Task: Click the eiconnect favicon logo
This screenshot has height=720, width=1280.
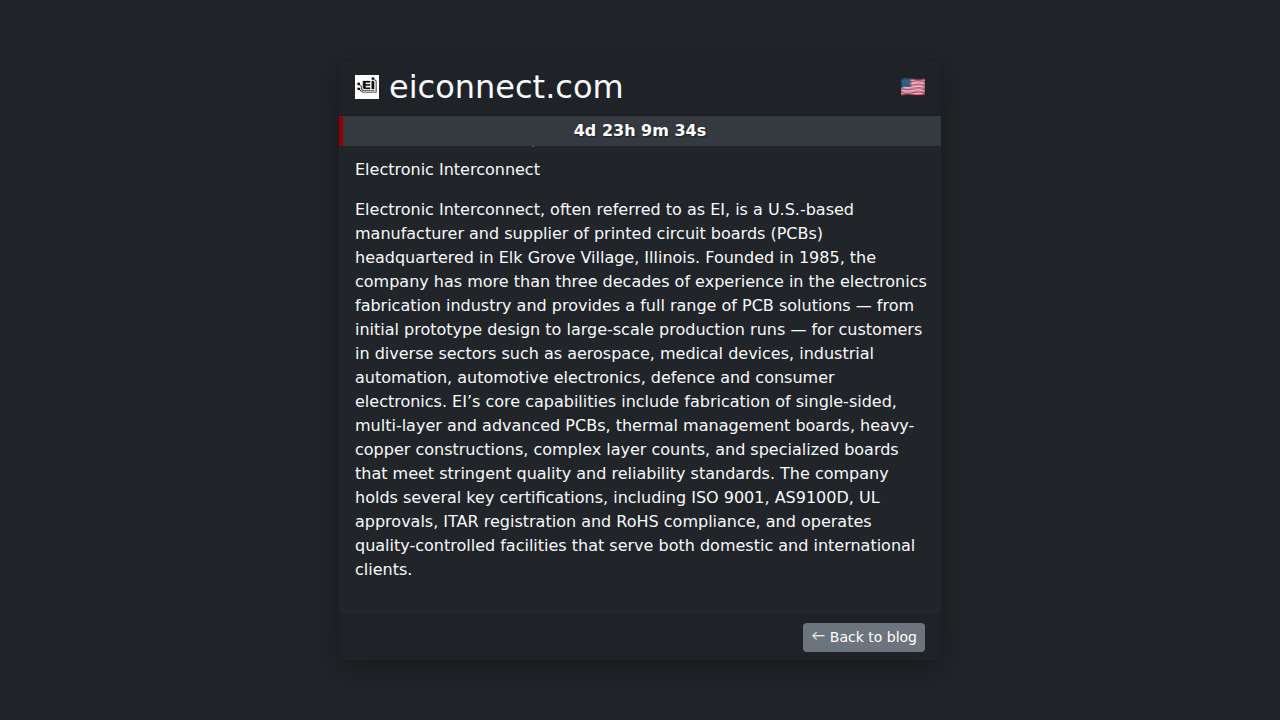Action: [367, 87]
